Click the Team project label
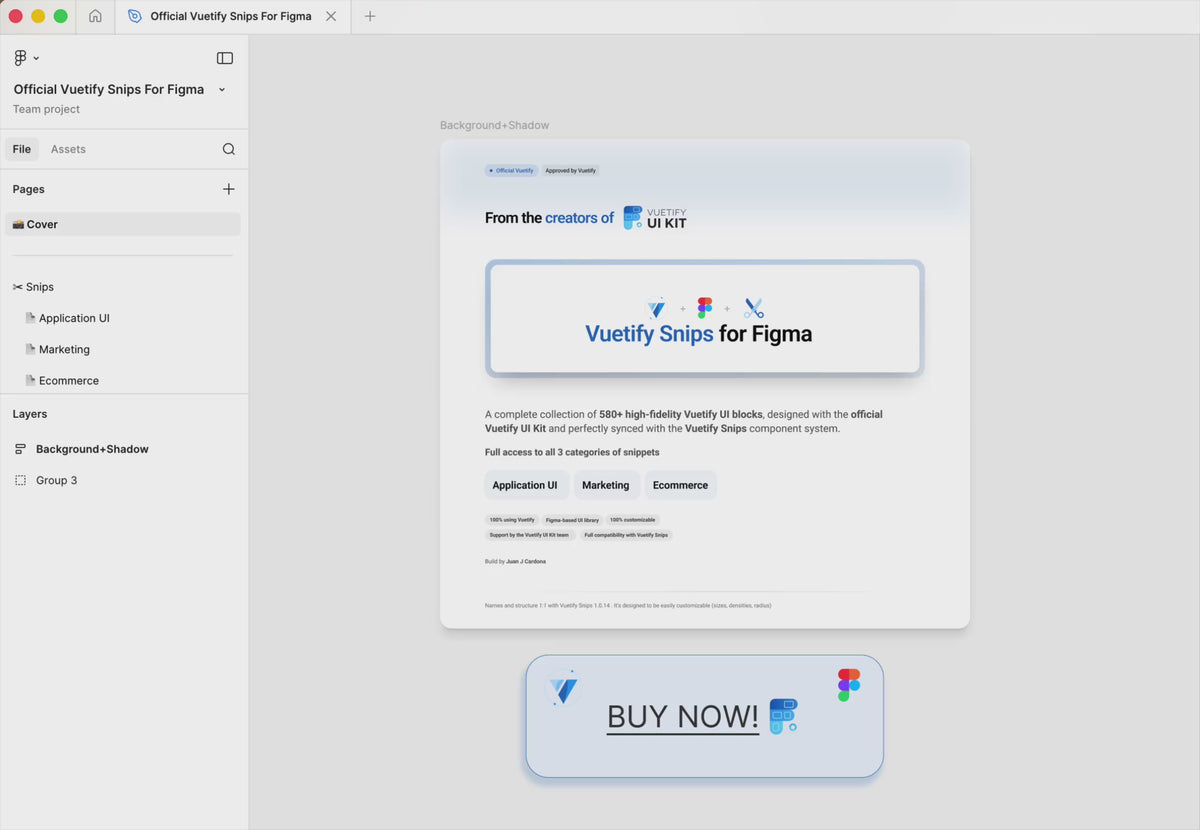 point(47,109)
